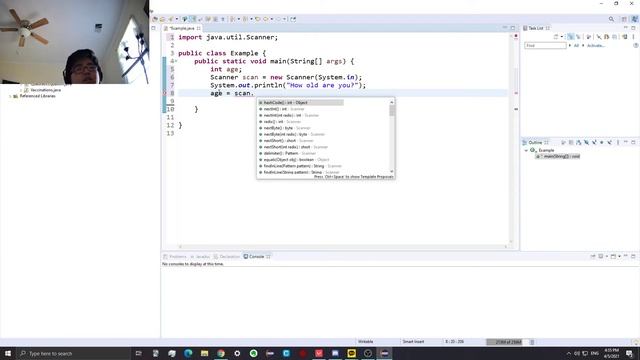Switch to the Console tab

[257, 256]
